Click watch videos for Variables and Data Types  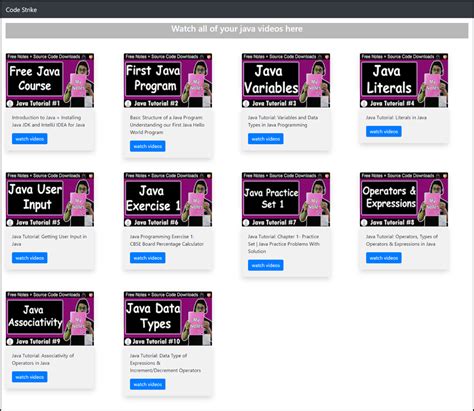tap(266, 139)
